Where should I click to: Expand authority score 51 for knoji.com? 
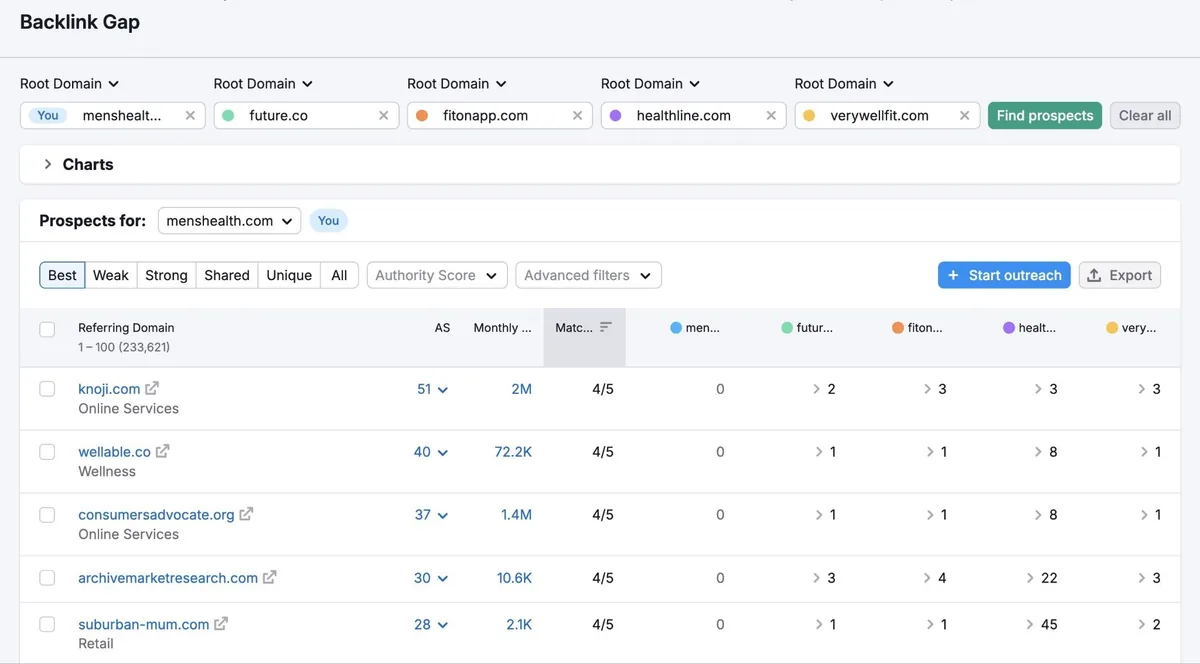pos(432,388)
